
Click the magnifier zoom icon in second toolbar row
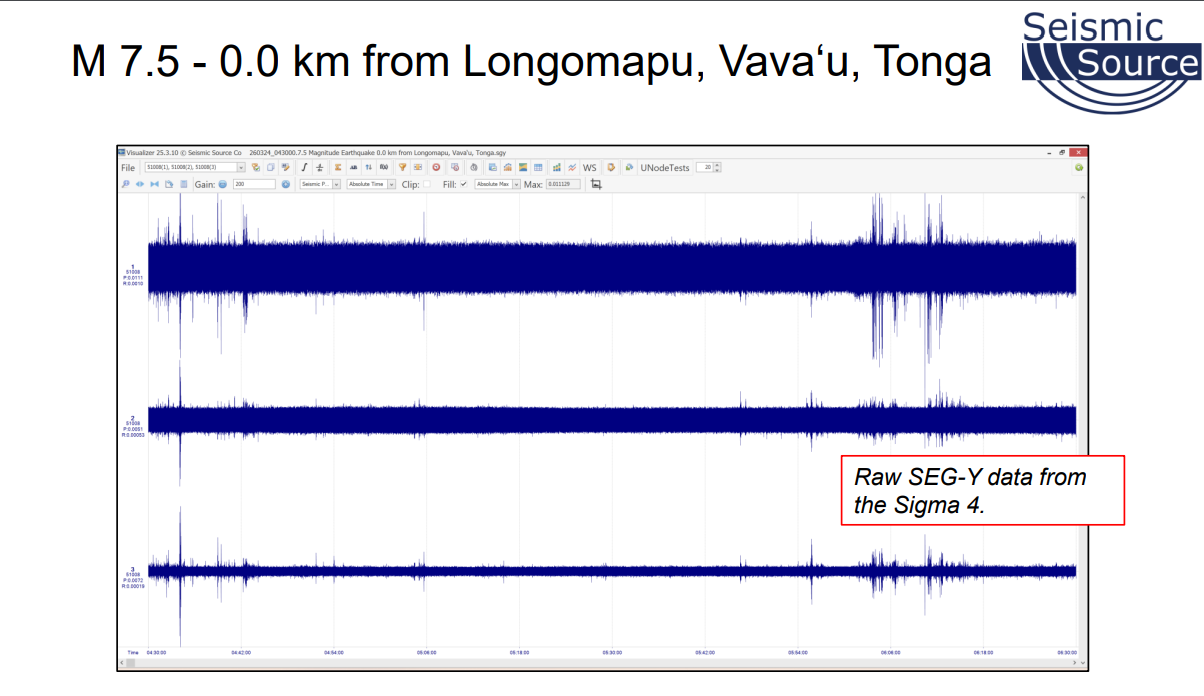point(124,184)
